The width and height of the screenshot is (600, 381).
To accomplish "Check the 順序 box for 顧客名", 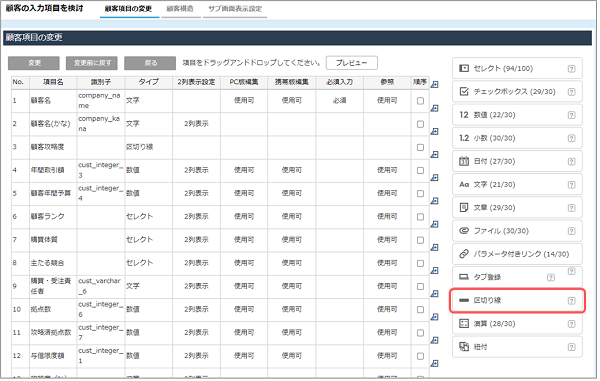I will pos(420,101).
